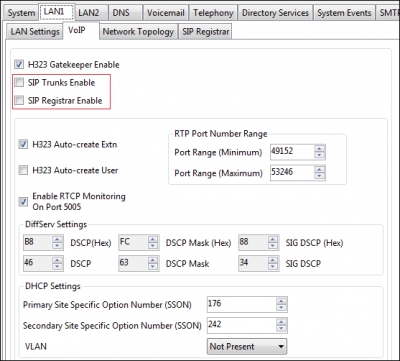Select the LAN1 tab
Image resolution: width=400 pixels, height=361 pixels.
click(57, 12)
